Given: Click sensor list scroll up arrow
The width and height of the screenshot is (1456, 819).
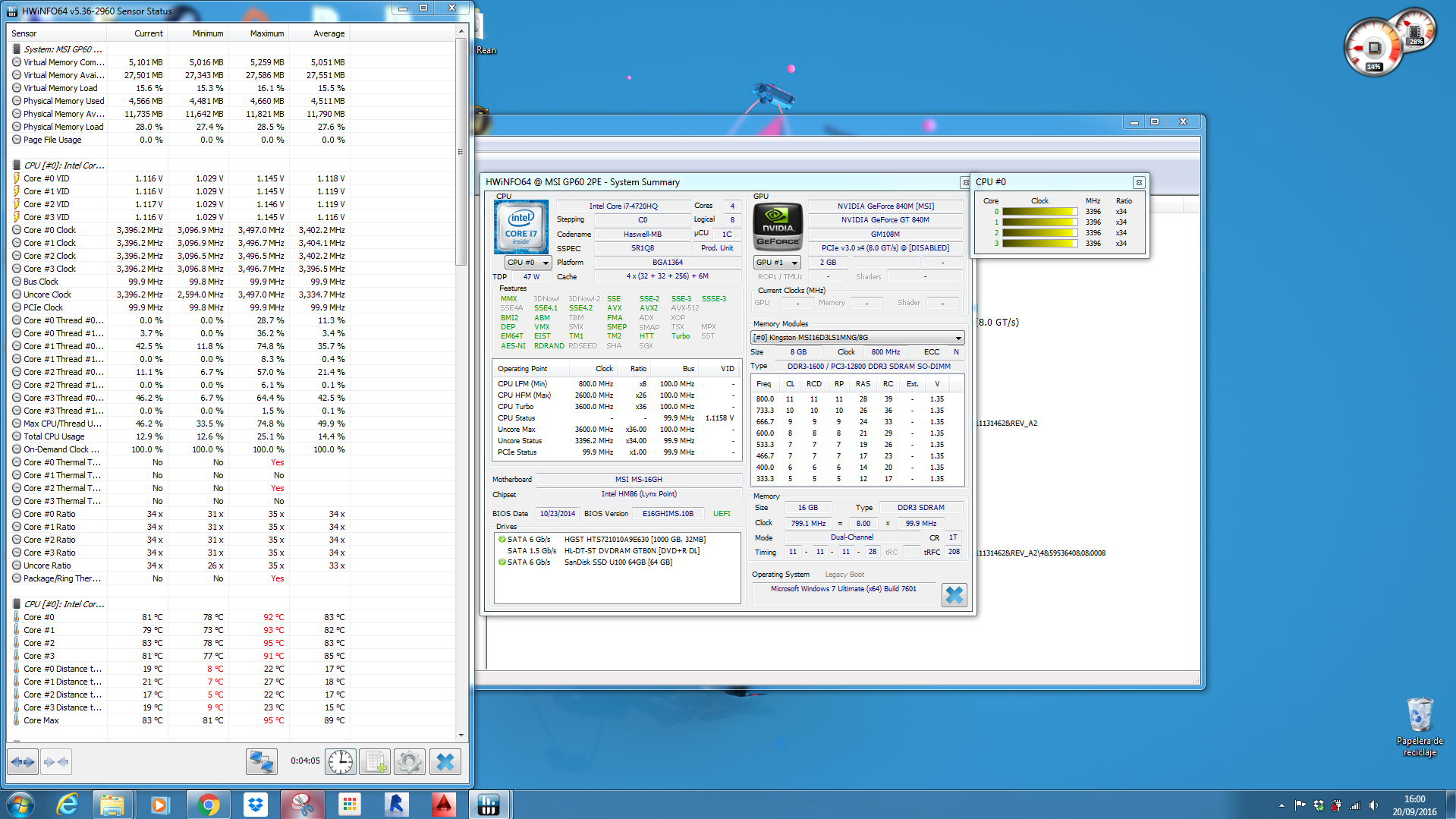Looking at the screenshot, I should click(461, 31).
